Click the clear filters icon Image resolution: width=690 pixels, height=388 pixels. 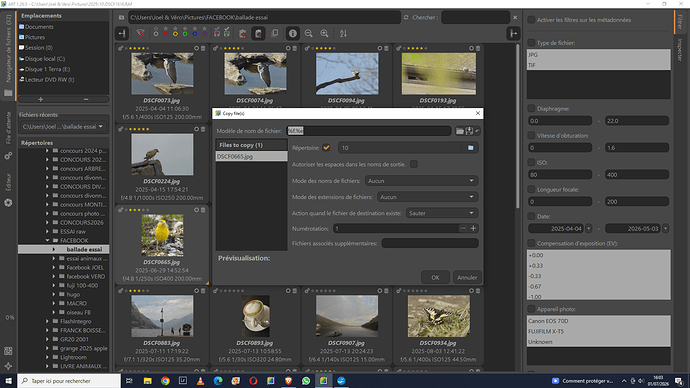pos(140,33)
